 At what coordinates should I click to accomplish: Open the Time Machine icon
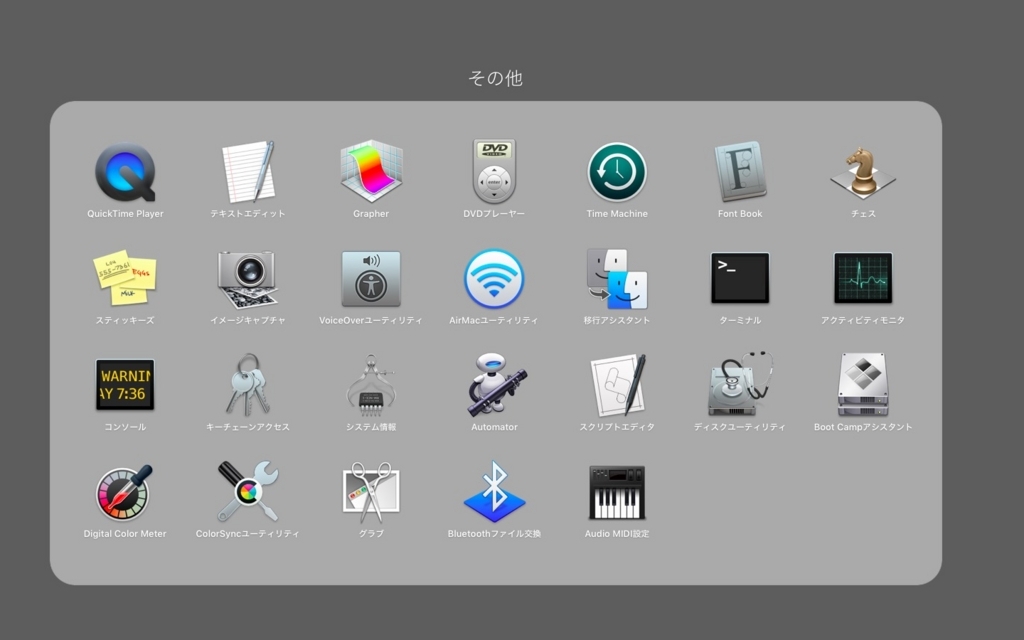click(617, 172)
